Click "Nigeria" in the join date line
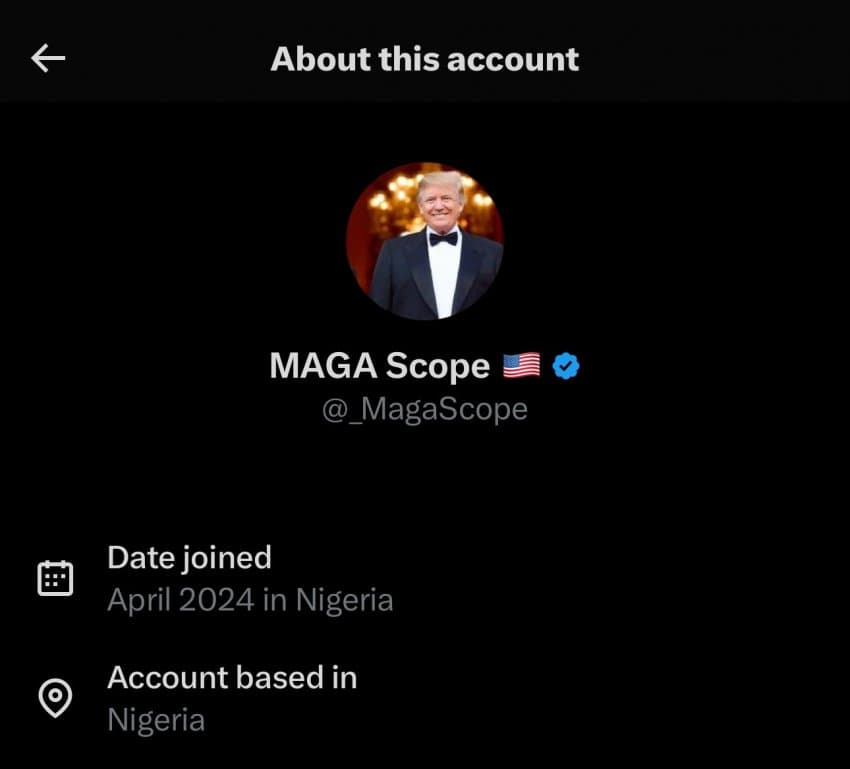 click(345, 600)
